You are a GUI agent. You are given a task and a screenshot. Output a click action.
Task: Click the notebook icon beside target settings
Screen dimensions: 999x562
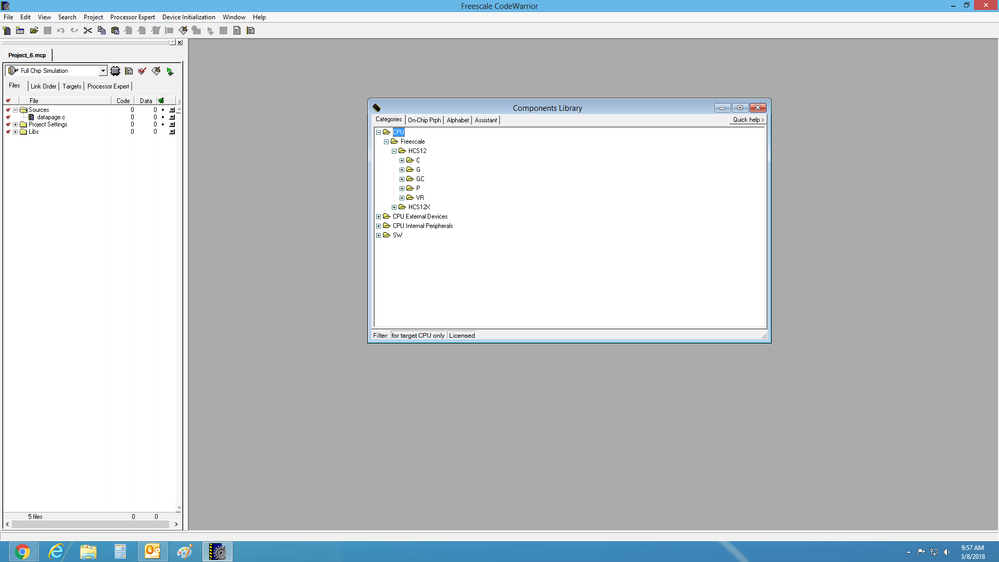click(x=129, y=71)
